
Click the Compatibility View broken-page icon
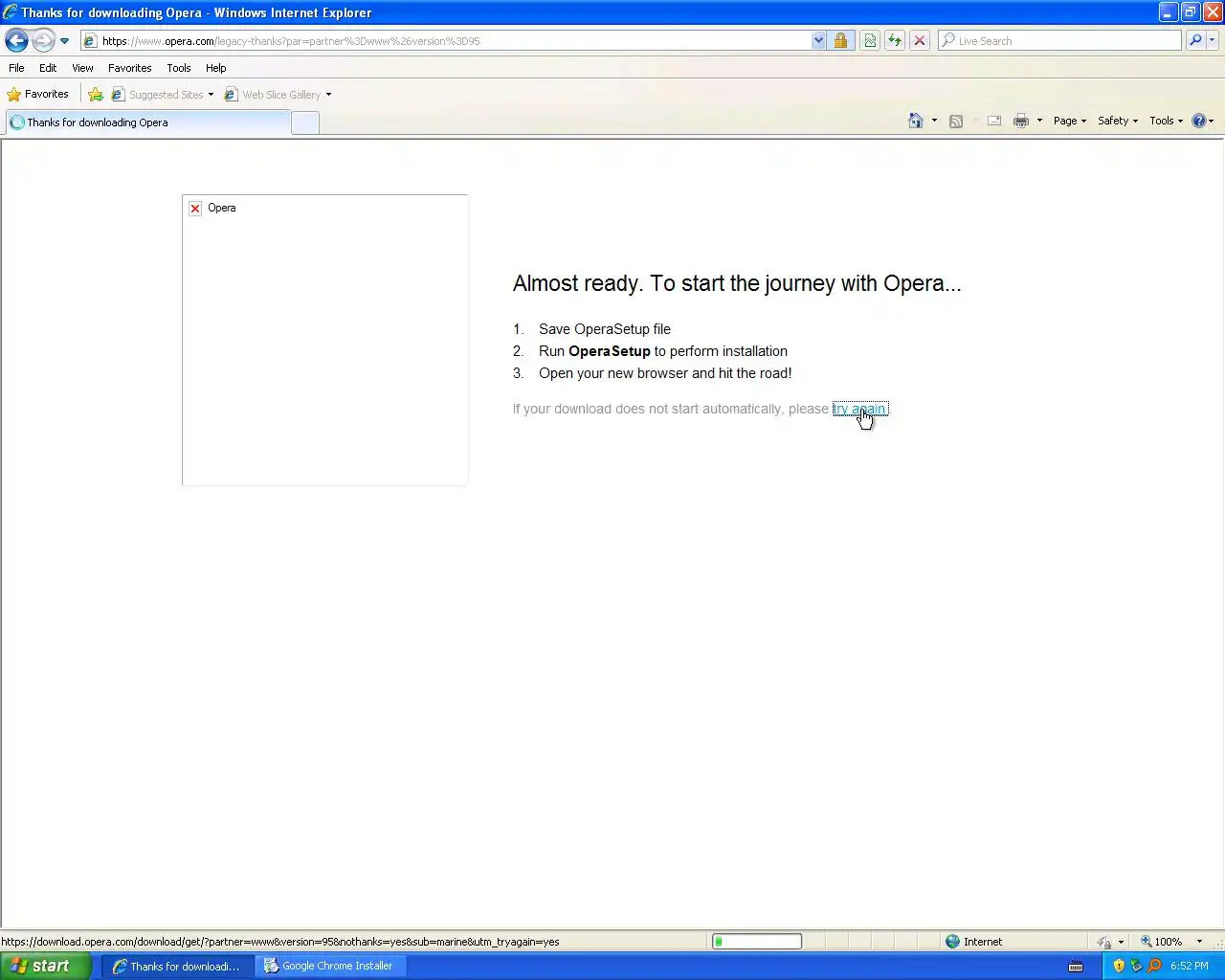[869, 41]
